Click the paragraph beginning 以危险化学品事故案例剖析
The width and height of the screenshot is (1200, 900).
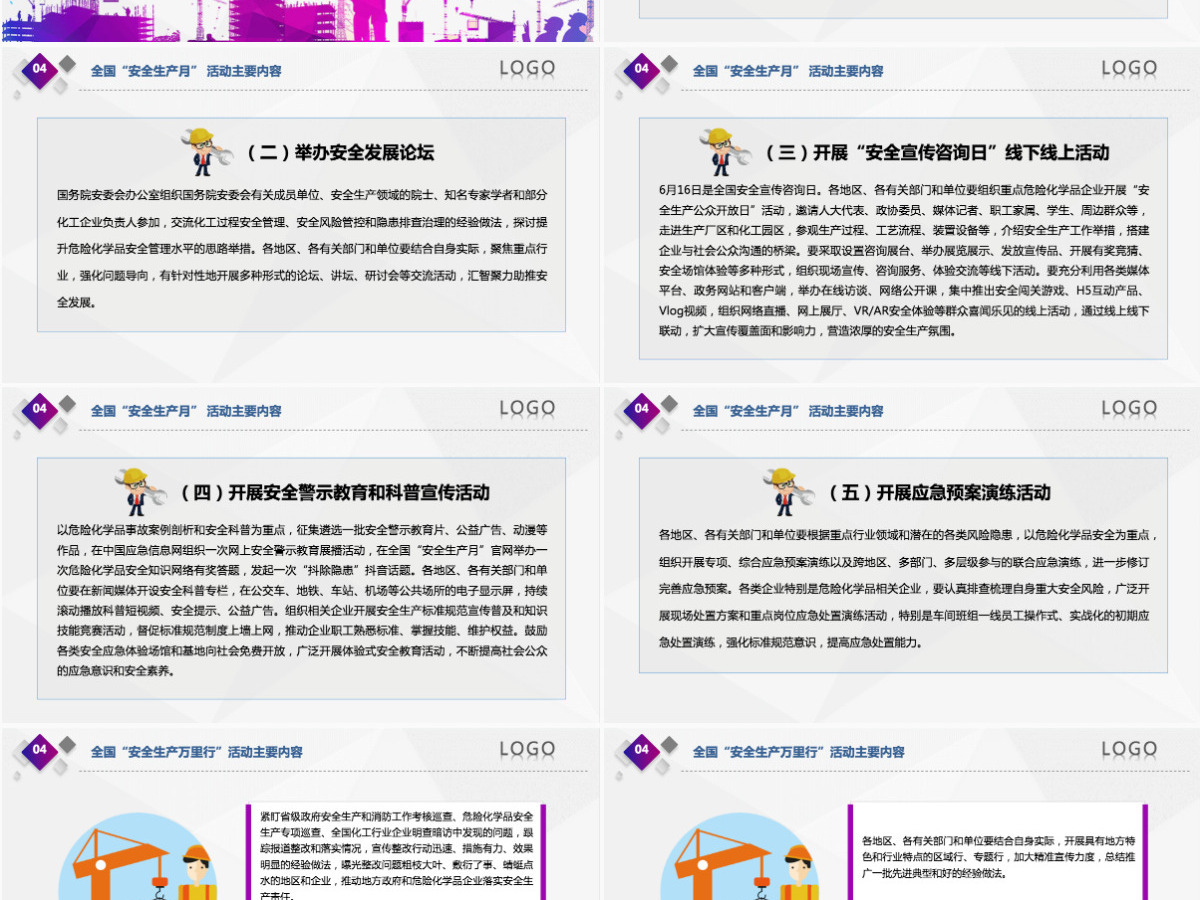click(x=302, y=600)
